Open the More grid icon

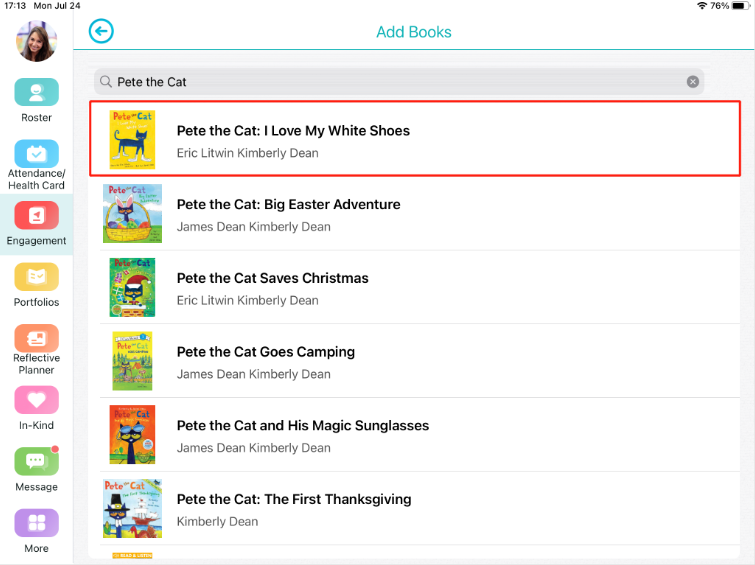(37, 523)
